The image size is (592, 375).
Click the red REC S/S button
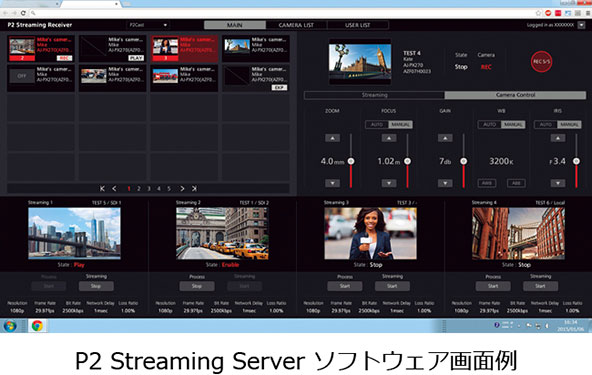coord(541,62)
